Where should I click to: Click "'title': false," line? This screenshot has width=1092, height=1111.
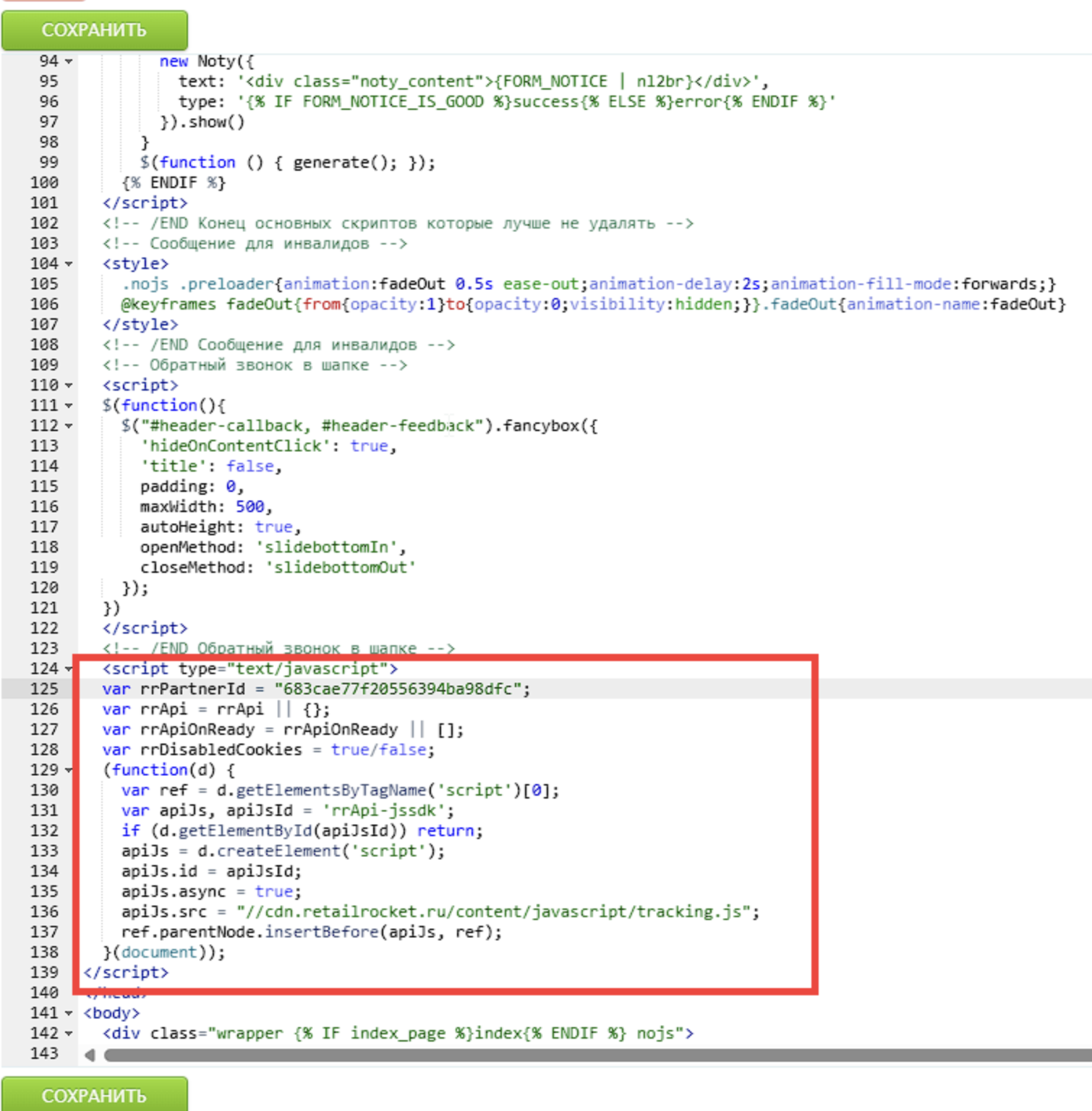[211, 466]
